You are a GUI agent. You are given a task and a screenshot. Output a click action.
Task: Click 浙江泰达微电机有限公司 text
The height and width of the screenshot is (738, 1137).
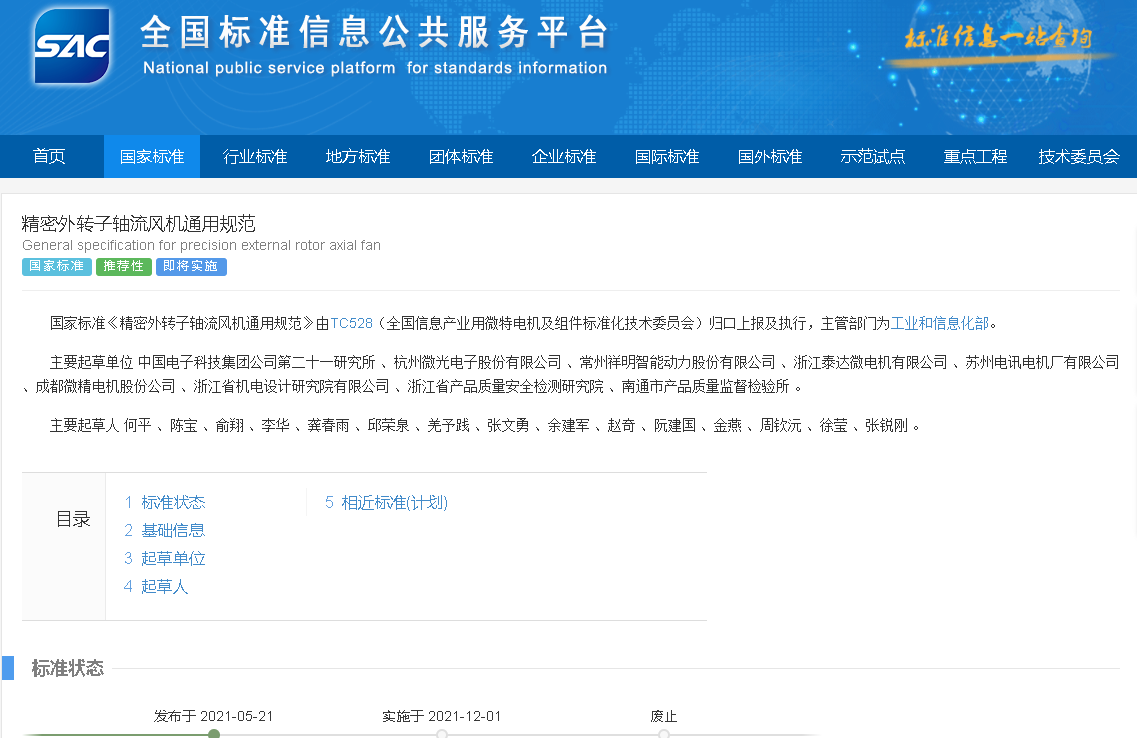pos(870,362)
